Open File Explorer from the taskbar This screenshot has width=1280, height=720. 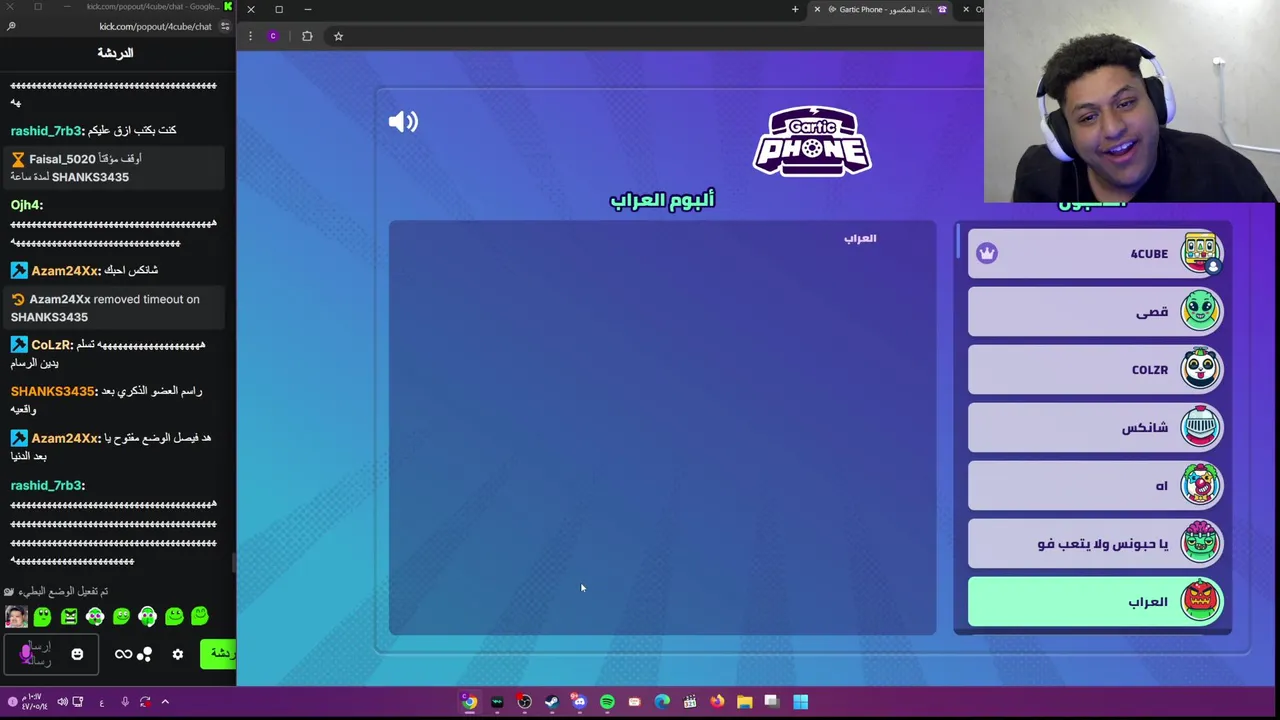click(744, 702)
